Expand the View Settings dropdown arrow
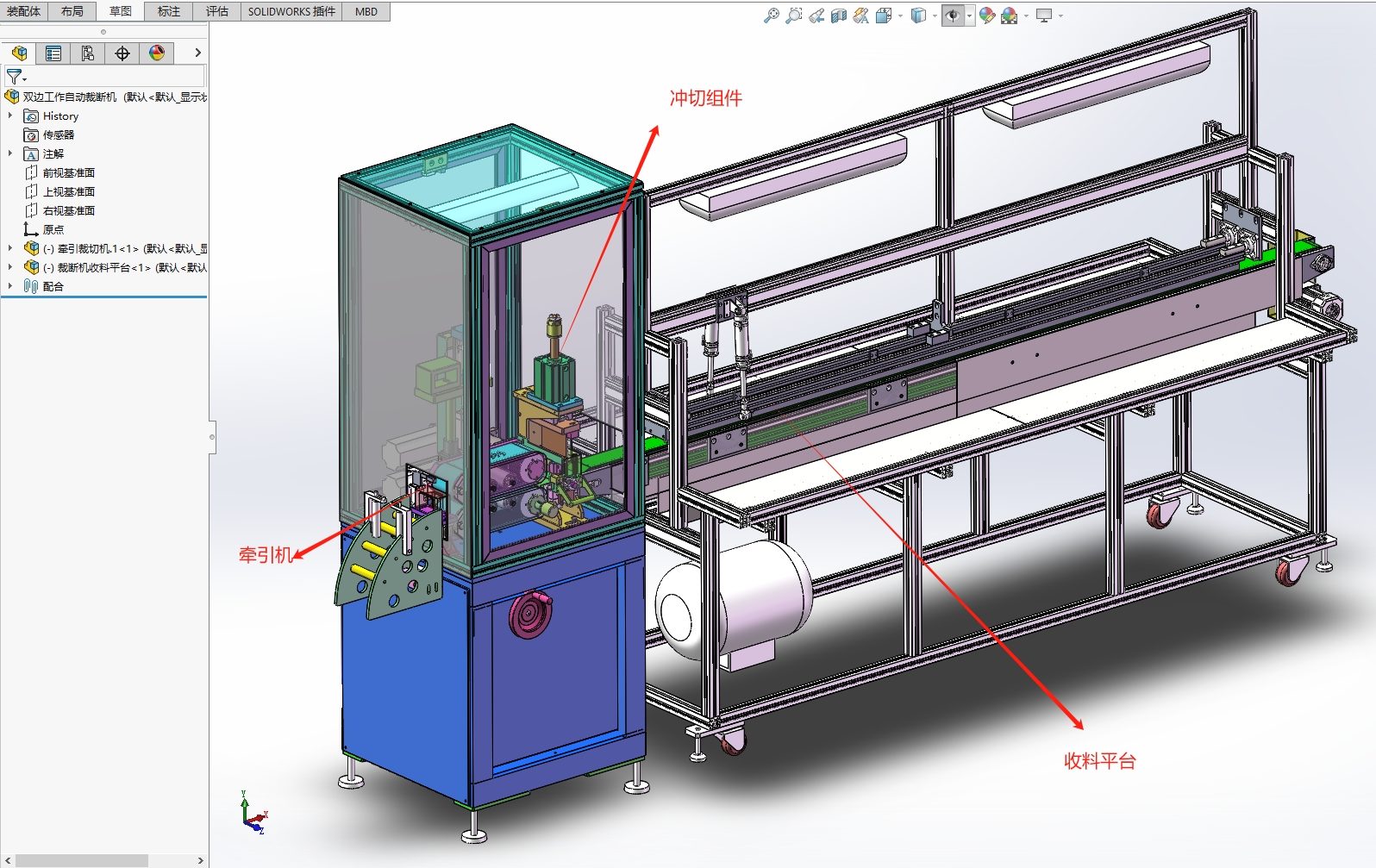The width and height of the screenshot is (1376, 868). click(x=1060, y=16)
